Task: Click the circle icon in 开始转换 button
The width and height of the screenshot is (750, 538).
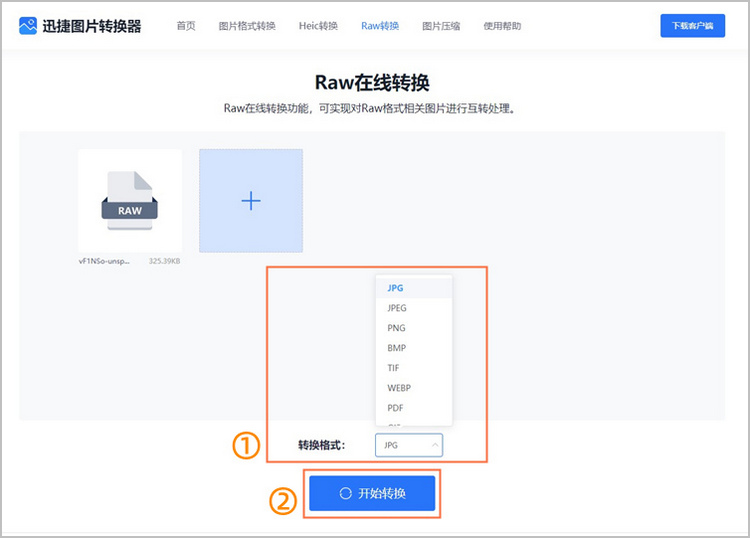Action: pyautogui.click(x=345, y=494)
